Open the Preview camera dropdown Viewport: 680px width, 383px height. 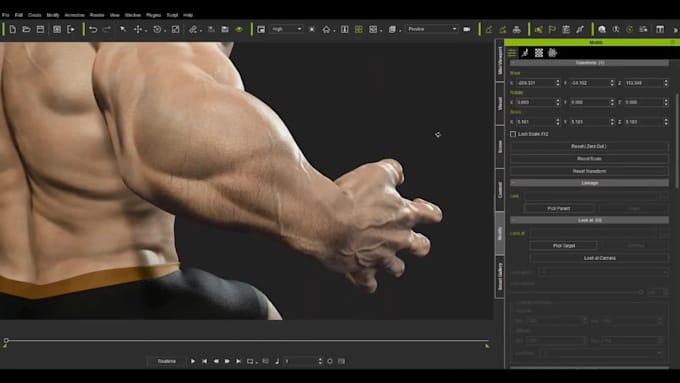pos(432,29)
